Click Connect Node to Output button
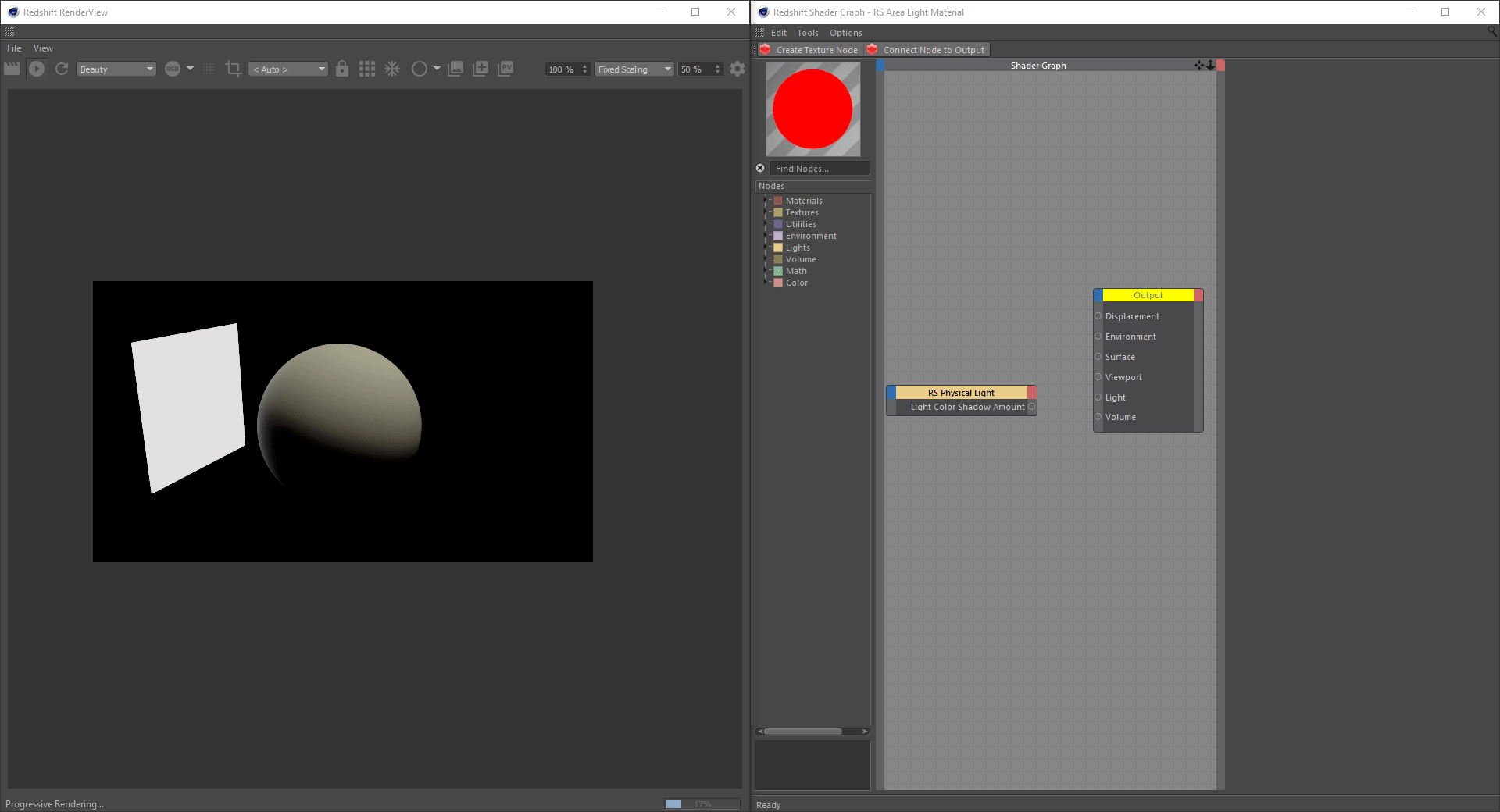This screenshot has width=1500, height=812. [x=928, y=50]
